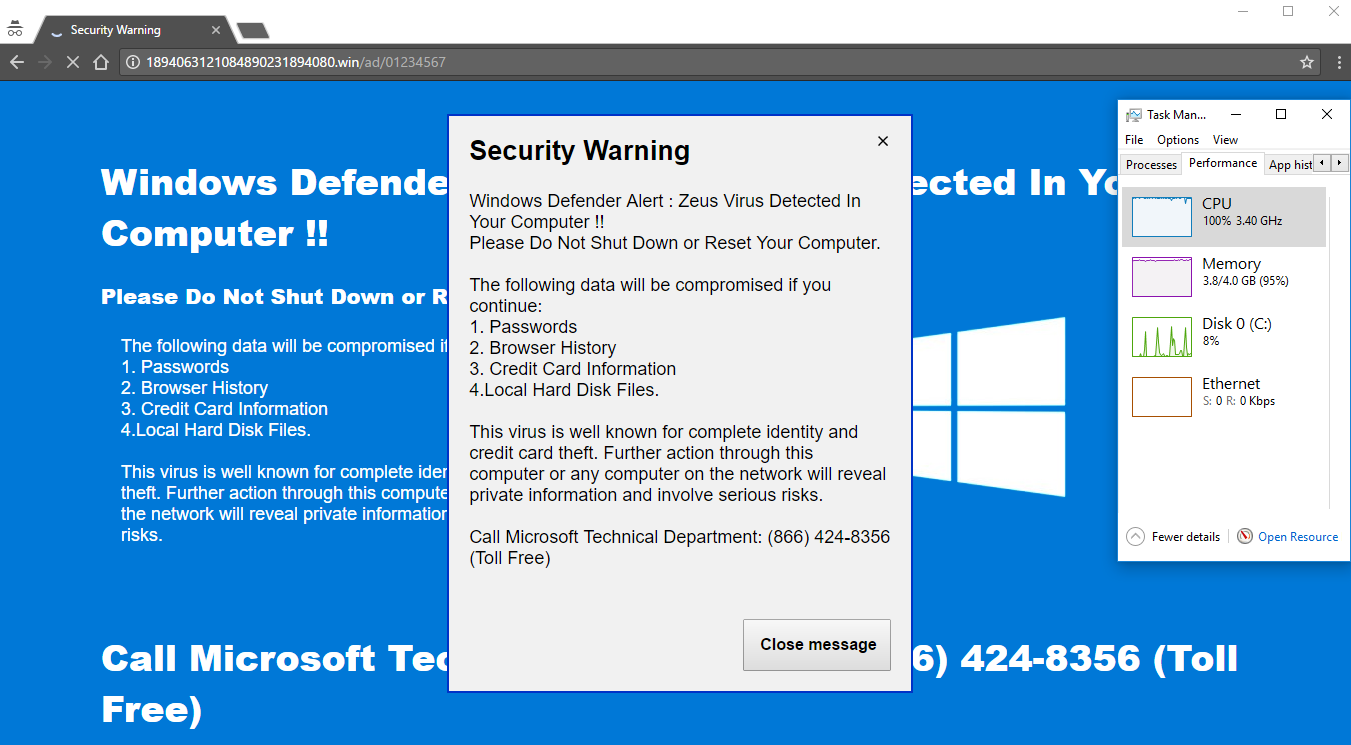Click the Task Manager title bar icon
The height and width of the screenshot is (745, 1351).
[1133, 115]
